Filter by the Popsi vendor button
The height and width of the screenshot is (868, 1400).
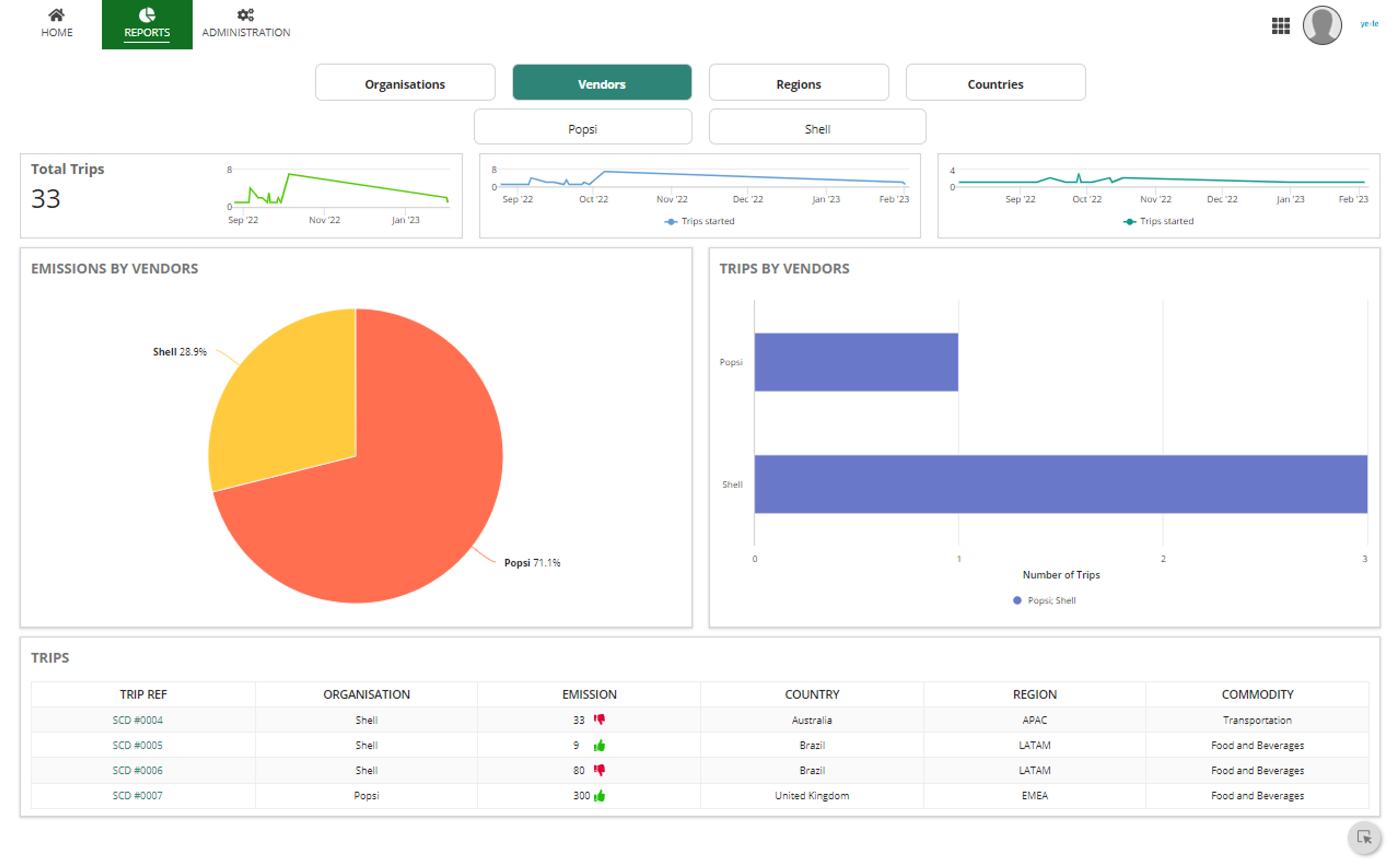tap(582, 127)
